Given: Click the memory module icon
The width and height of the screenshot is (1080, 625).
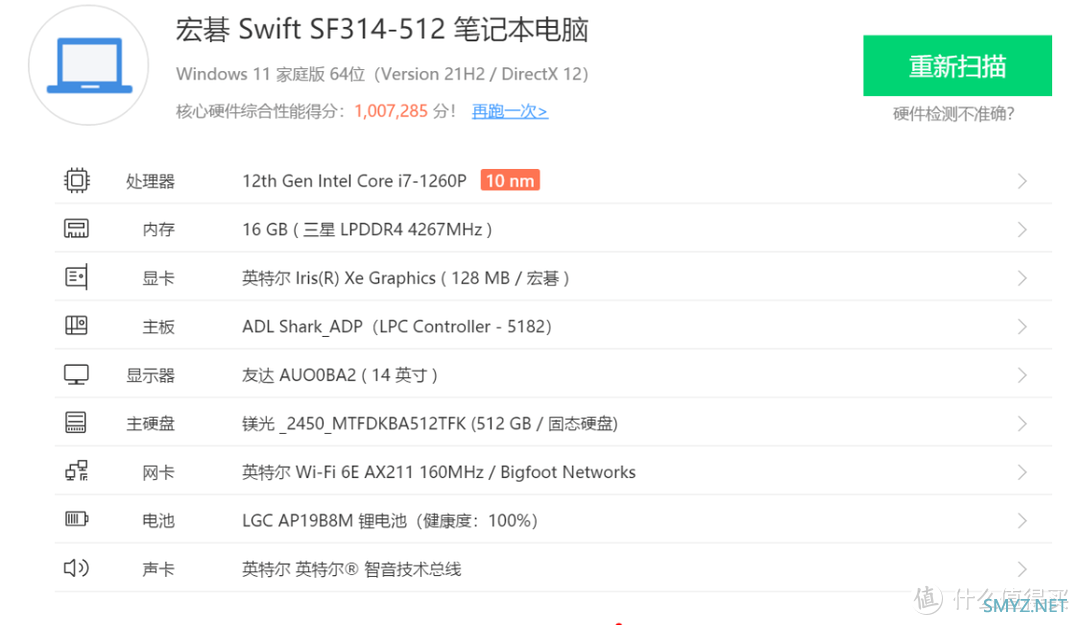Looking at the screenshot, I should click(76, 229).
